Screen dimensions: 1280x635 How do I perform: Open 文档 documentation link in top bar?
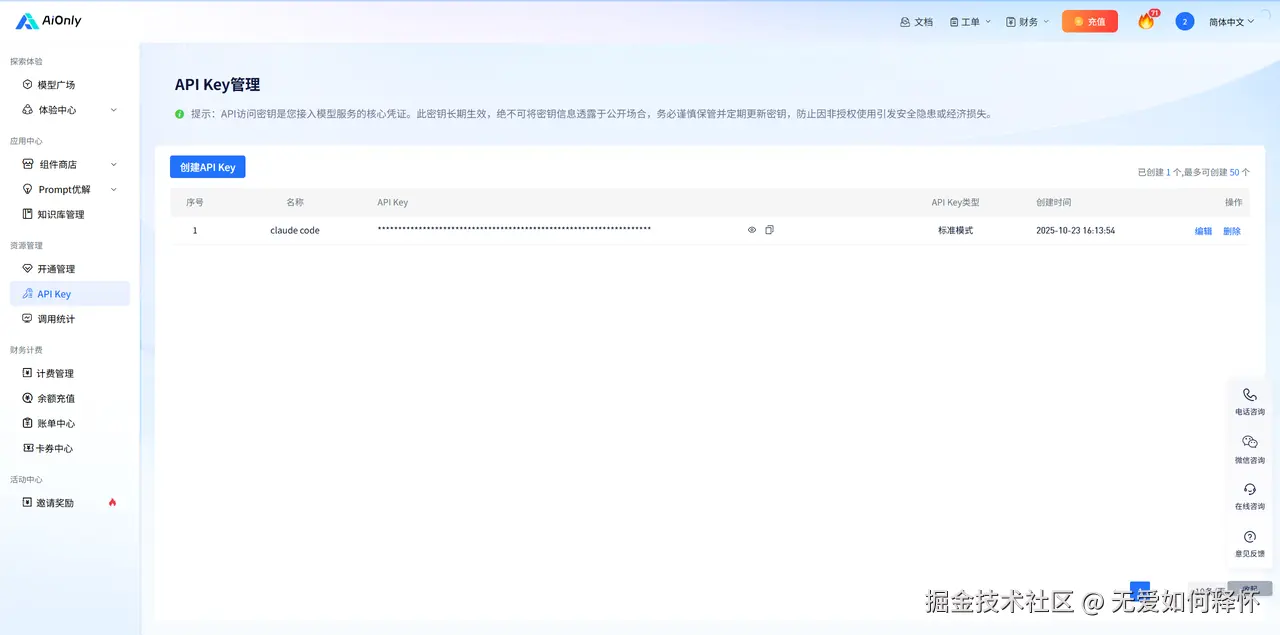916,21
